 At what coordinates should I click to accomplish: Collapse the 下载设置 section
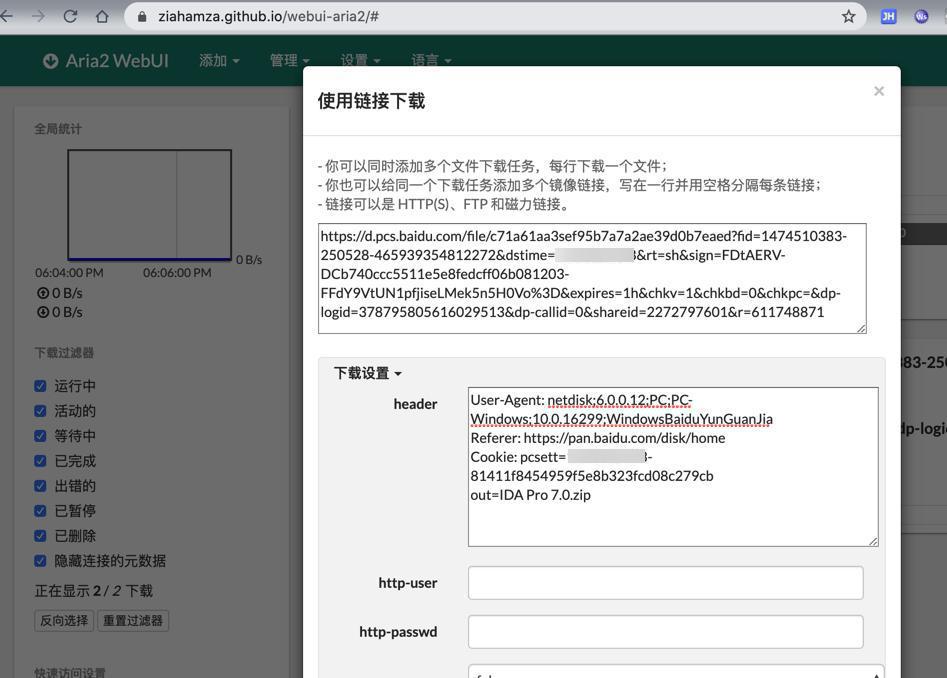pyautogui.click(x=368, y=373)
